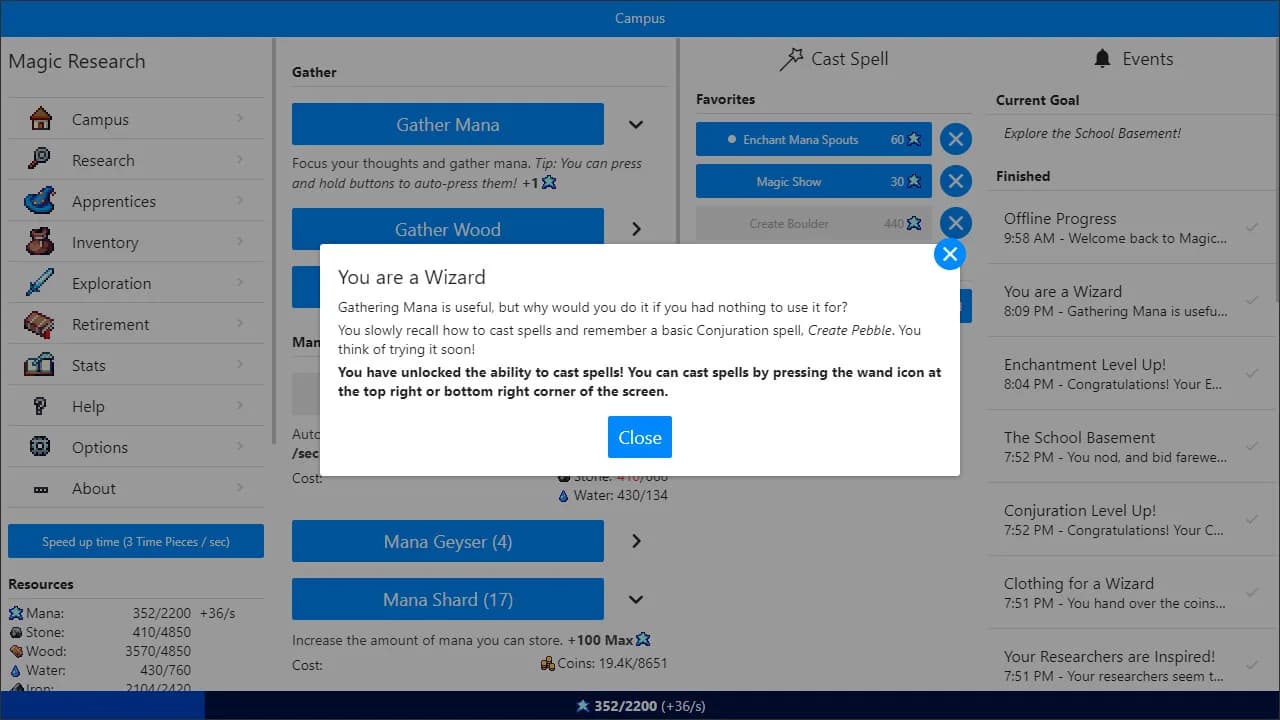Click the Close button in the dialog

pos(640,437)
